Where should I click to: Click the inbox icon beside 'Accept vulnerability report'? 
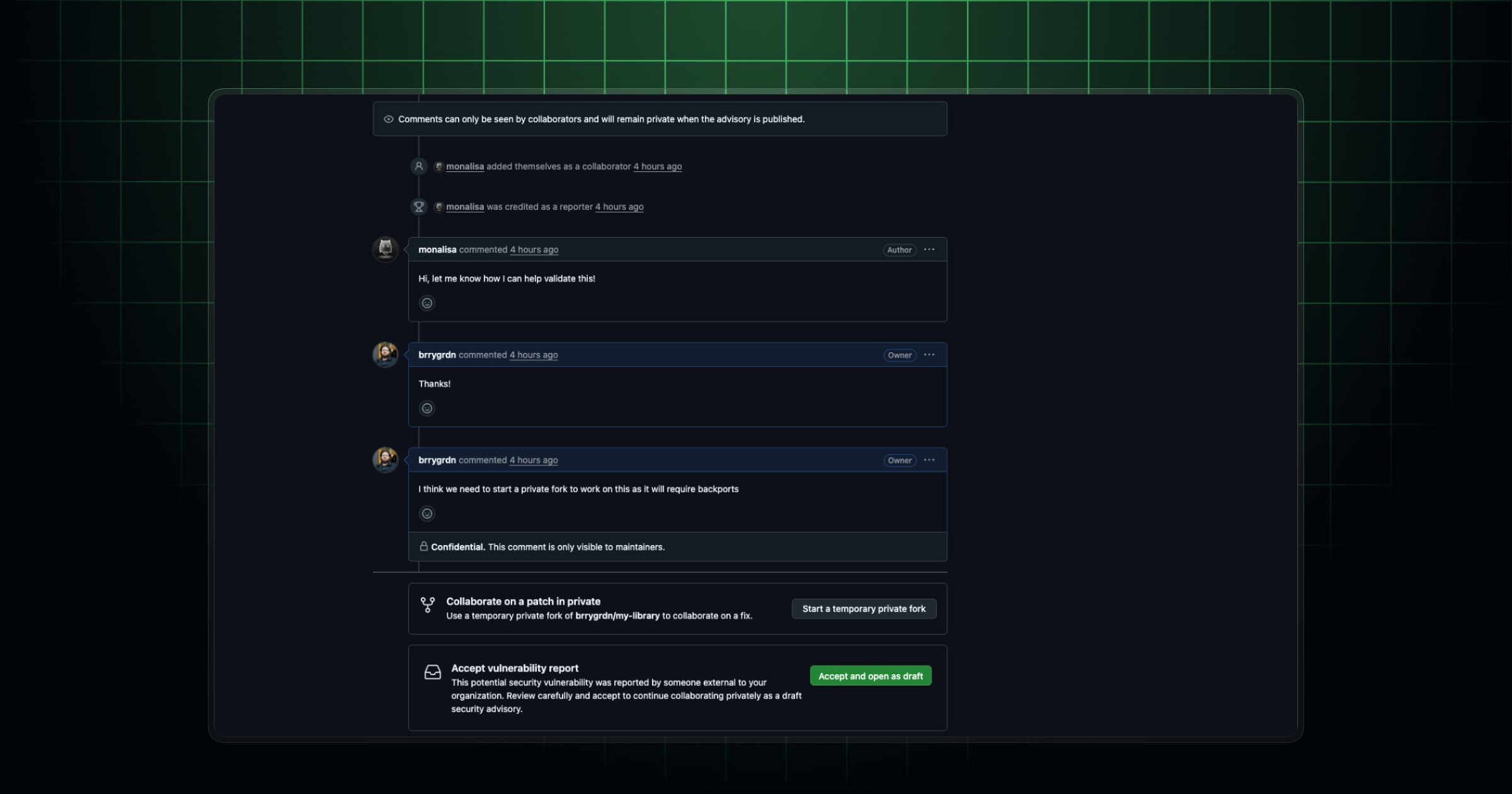click(x=433, y=672)
